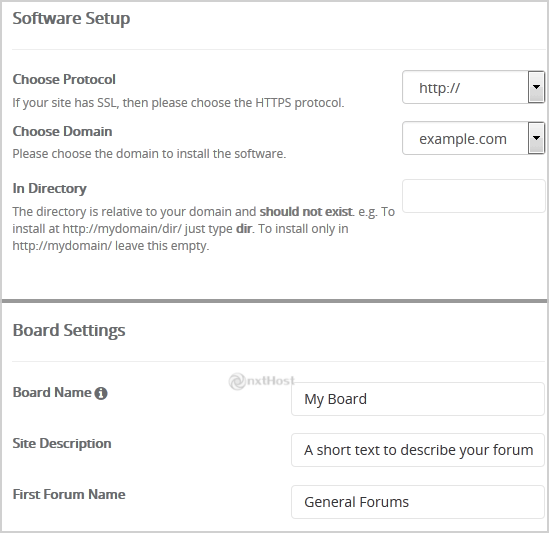The image size is (549, 533).
Task: Click the Board Name label
Action: click(x=52, y=393)
